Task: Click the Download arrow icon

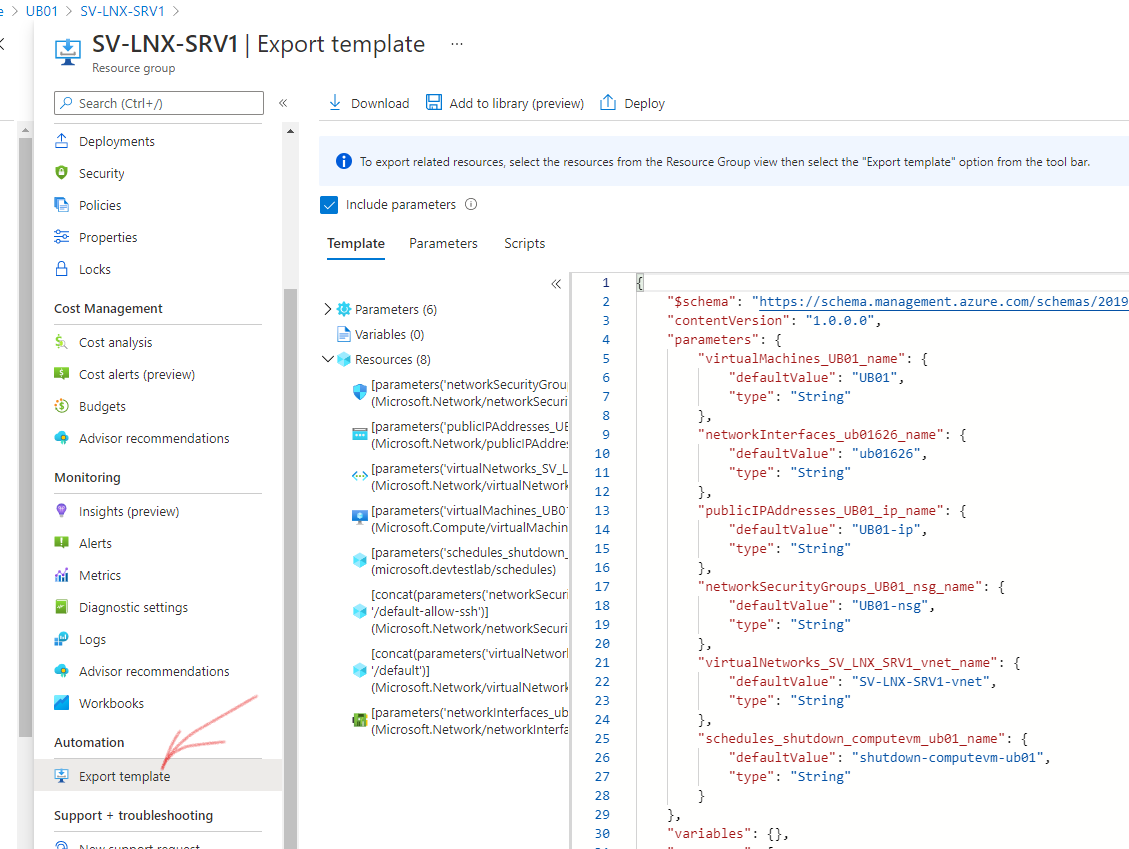Action: (334, 103)
